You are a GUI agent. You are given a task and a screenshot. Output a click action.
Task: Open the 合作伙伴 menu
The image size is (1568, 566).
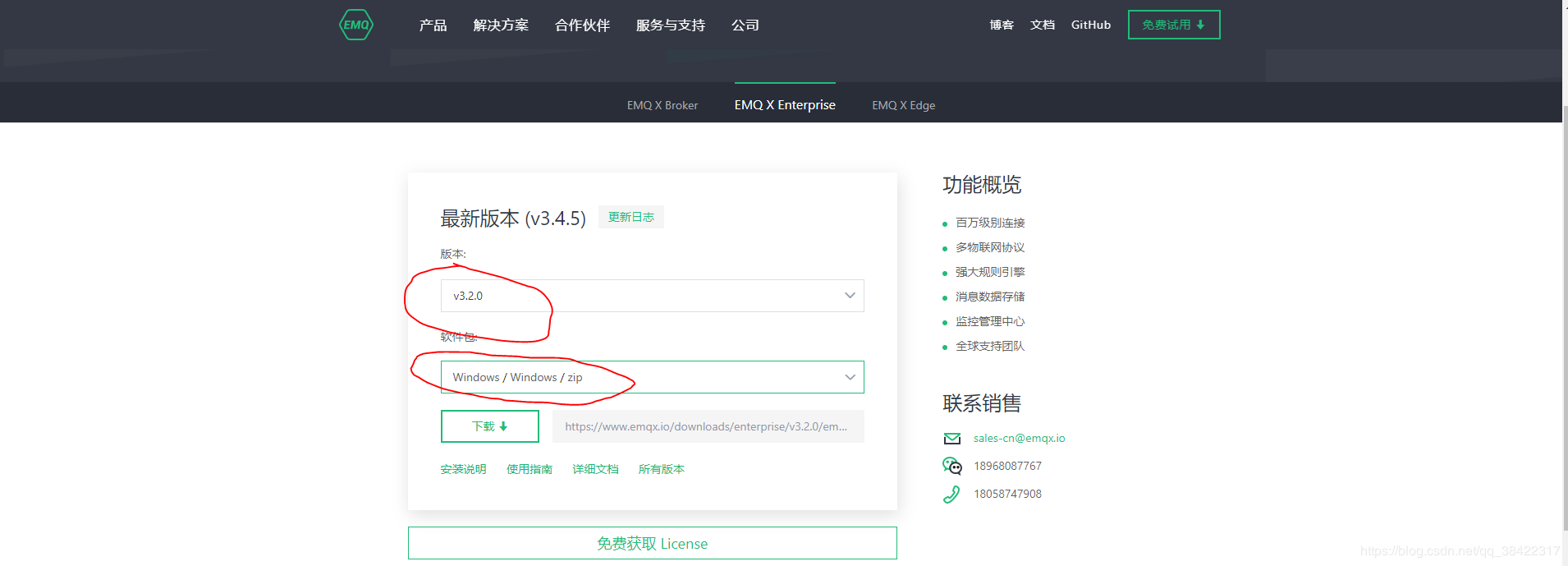coord(582,25)
